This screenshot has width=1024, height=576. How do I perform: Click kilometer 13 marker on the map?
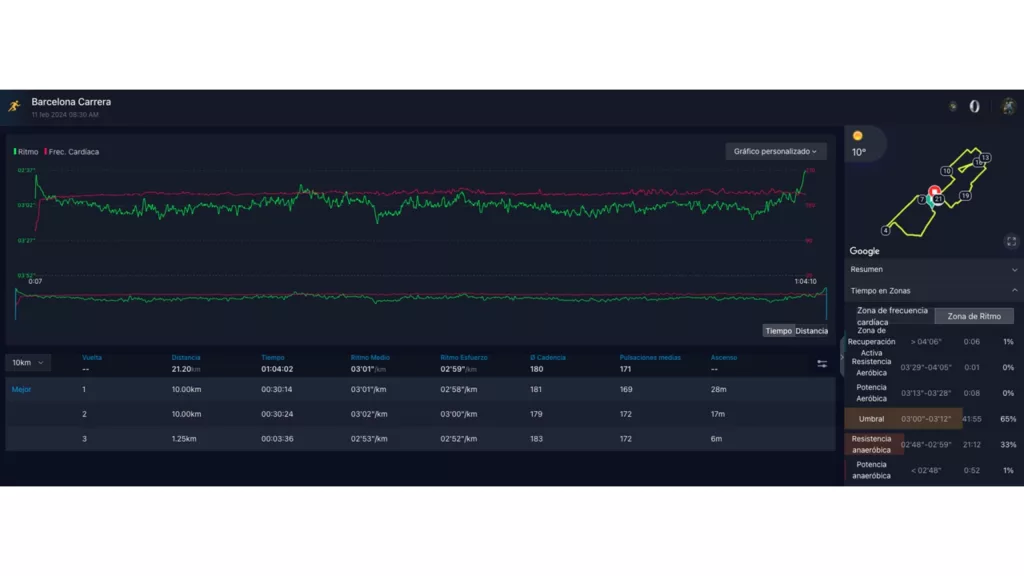point(985,158)
